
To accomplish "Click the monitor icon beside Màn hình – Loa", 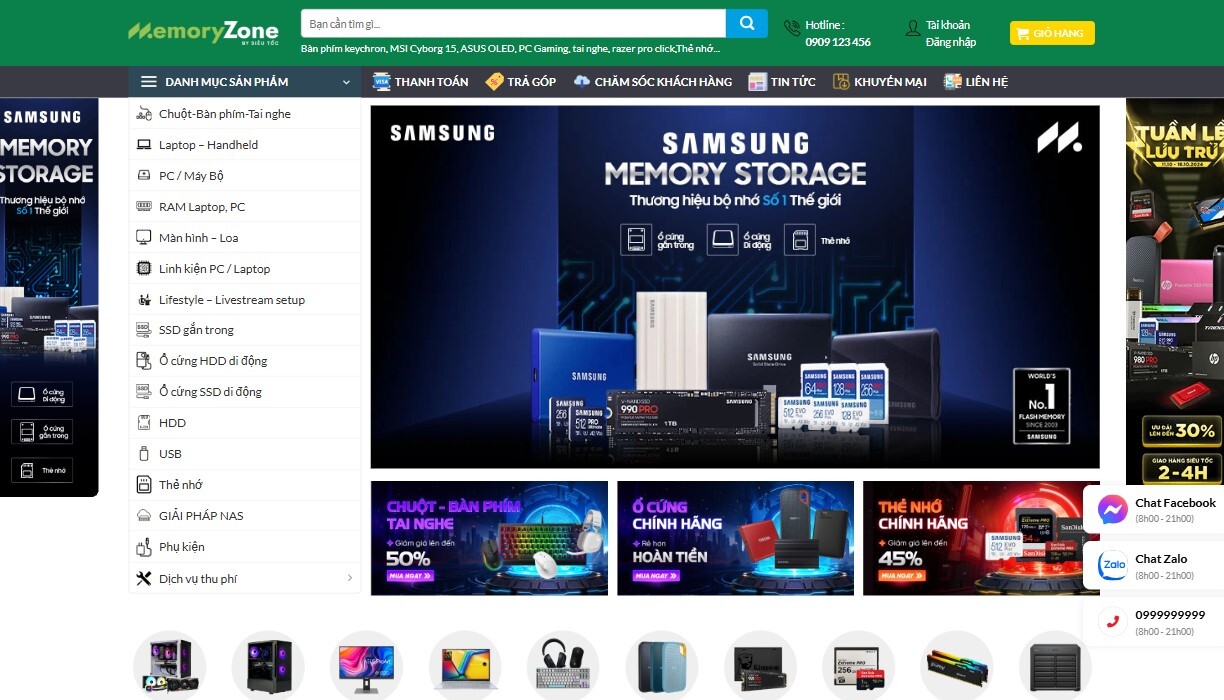I will [x=144, y=238].
